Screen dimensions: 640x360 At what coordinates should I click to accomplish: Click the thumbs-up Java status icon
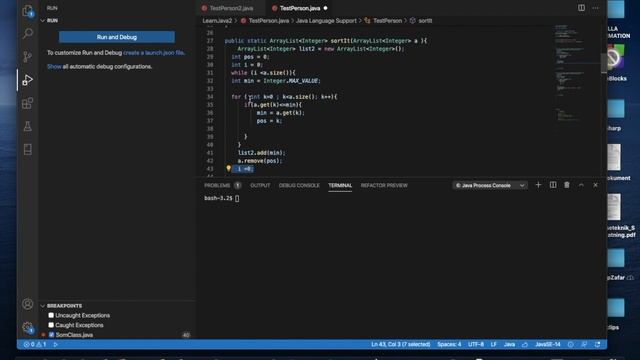pyautogui.click(x=524, y=344)
